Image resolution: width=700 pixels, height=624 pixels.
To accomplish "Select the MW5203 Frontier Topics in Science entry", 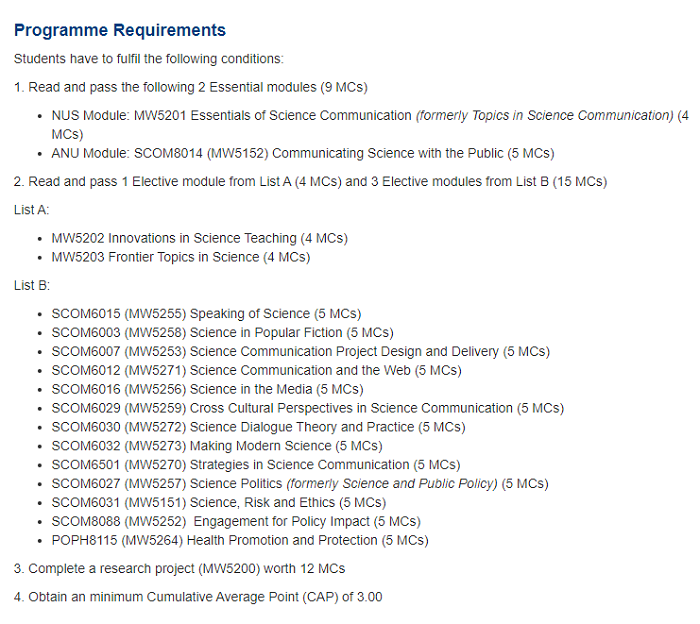I will pyautogui.click(x=180, y=257).
